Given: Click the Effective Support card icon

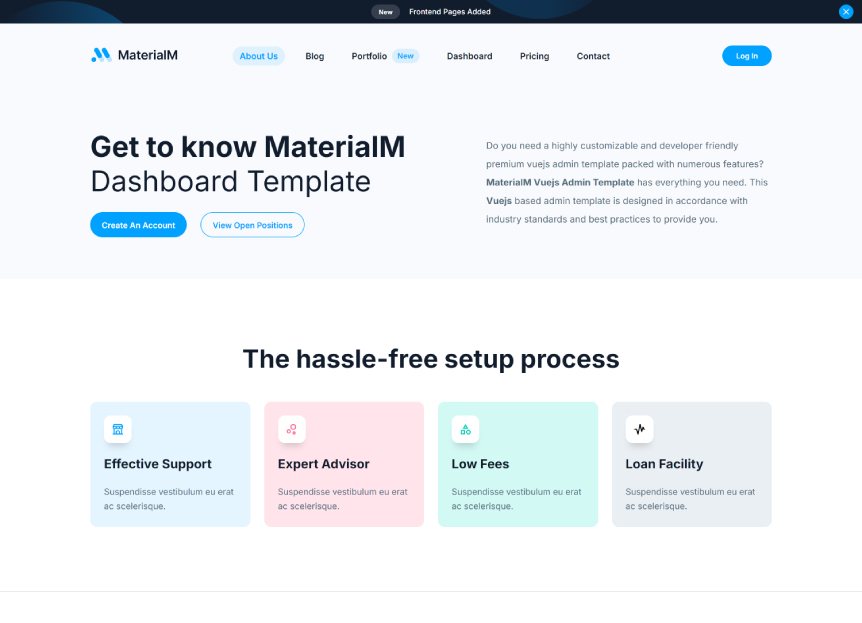Looking at the screenshot, I should (x=118, y=429).
